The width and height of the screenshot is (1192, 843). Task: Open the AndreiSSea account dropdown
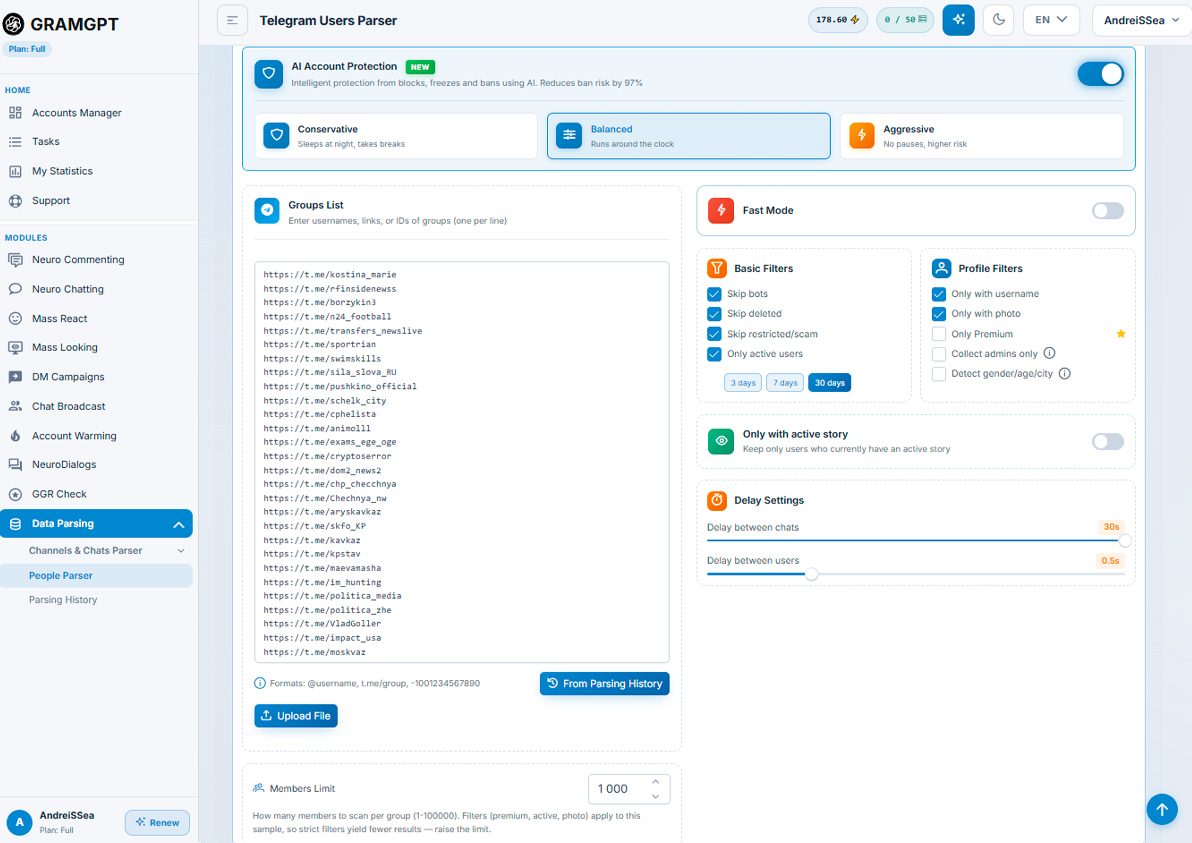tap(1141, 21)
